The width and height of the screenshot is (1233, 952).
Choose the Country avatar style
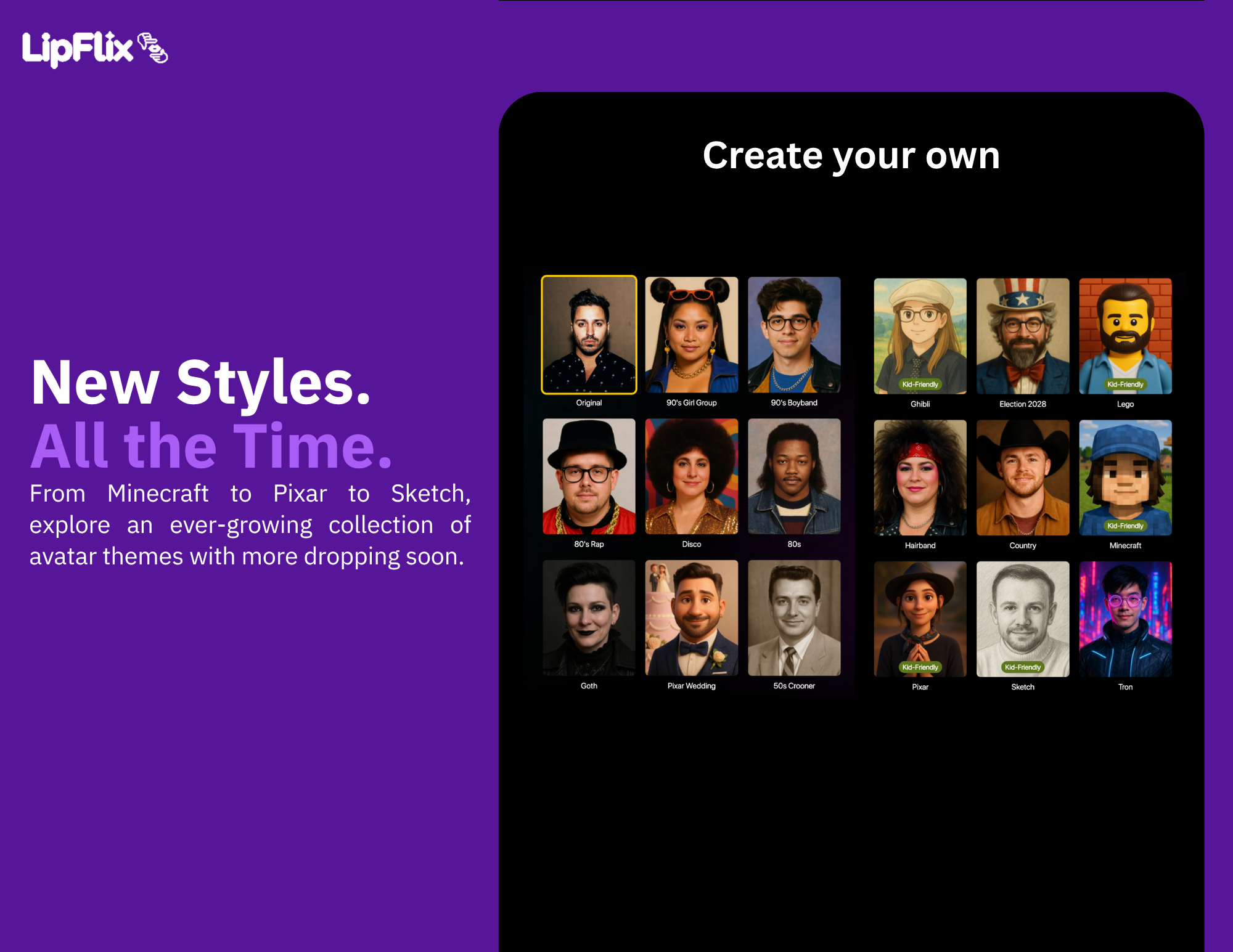(1023, 478)
